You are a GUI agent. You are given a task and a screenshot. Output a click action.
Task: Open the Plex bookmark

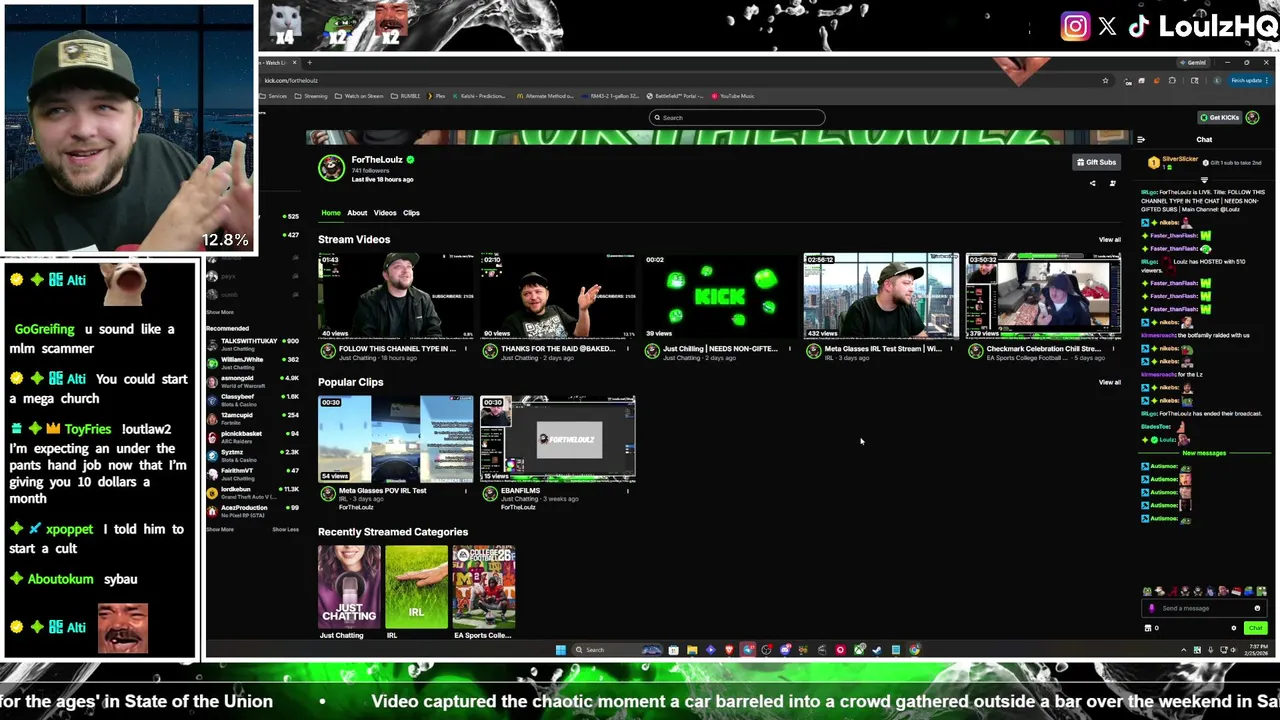[437, 96]
